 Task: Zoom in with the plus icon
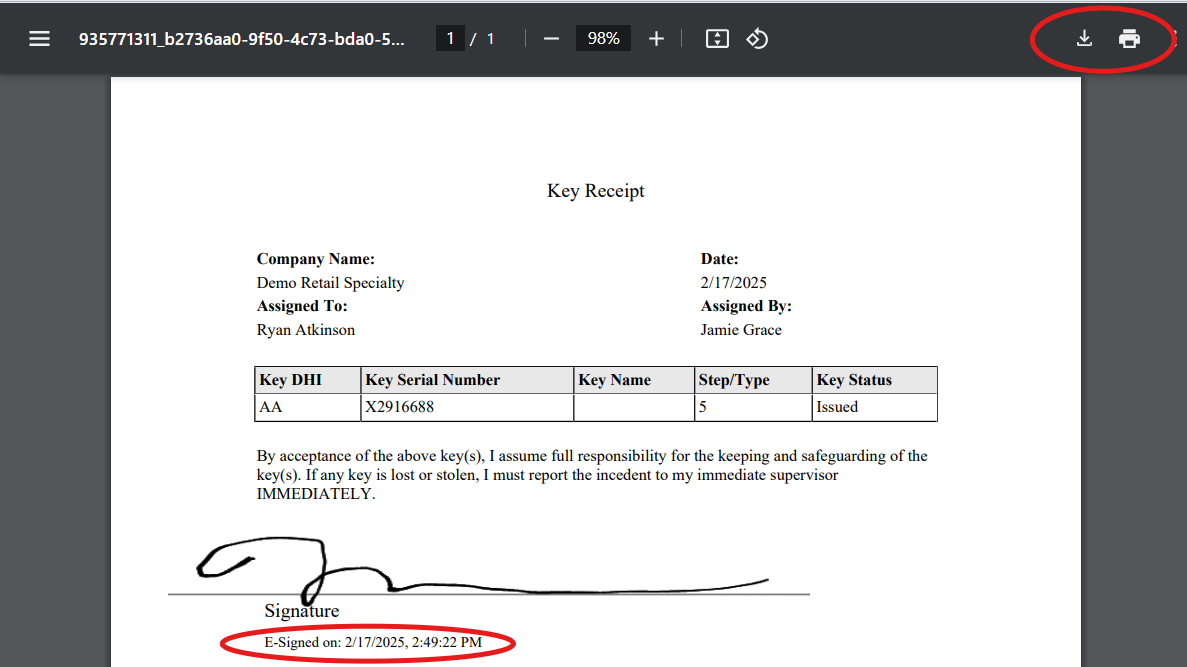(656, 39)
